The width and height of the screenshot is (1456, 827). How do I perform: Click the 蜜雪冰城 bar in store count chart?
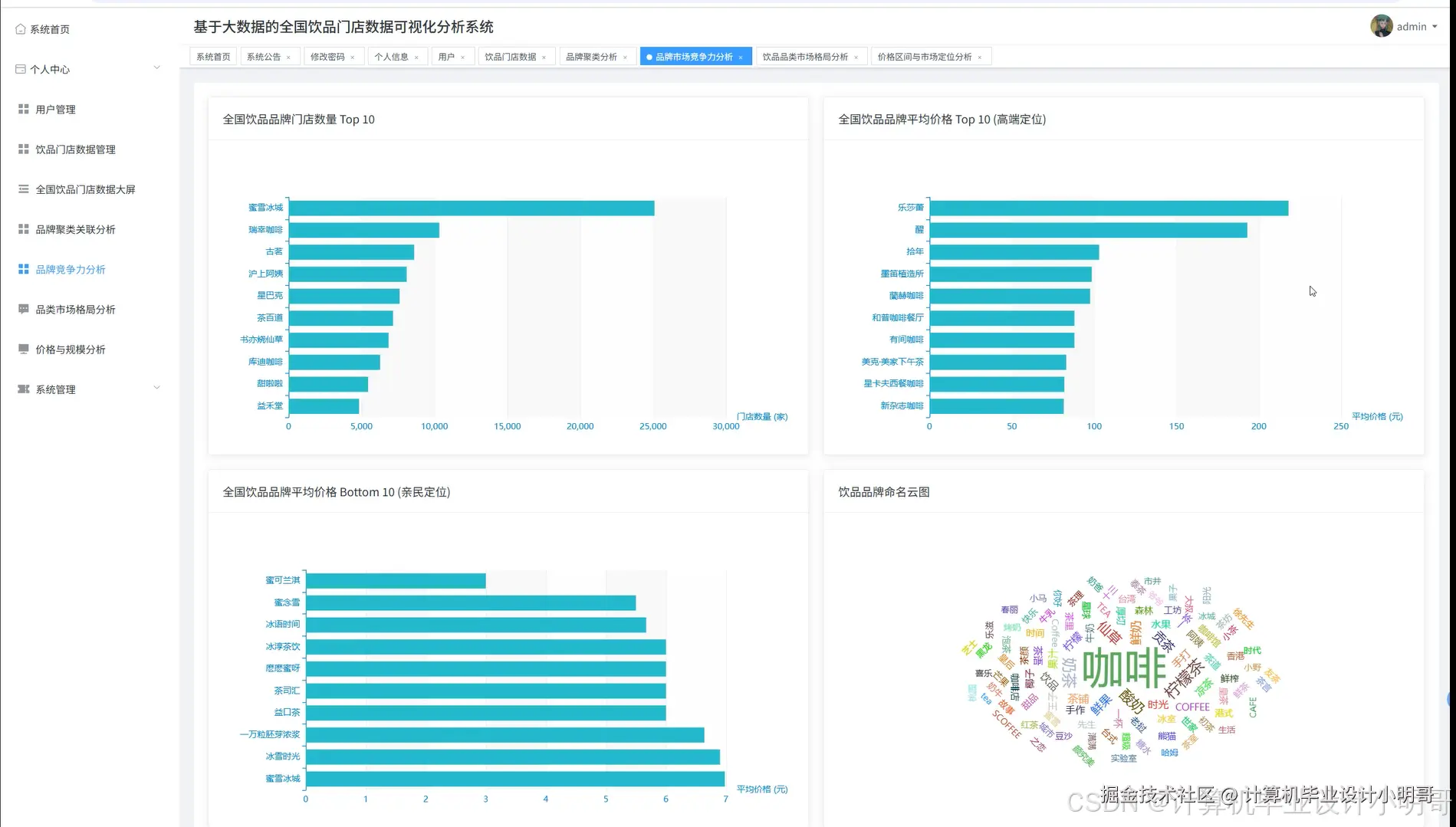click(x=472, y=208)
